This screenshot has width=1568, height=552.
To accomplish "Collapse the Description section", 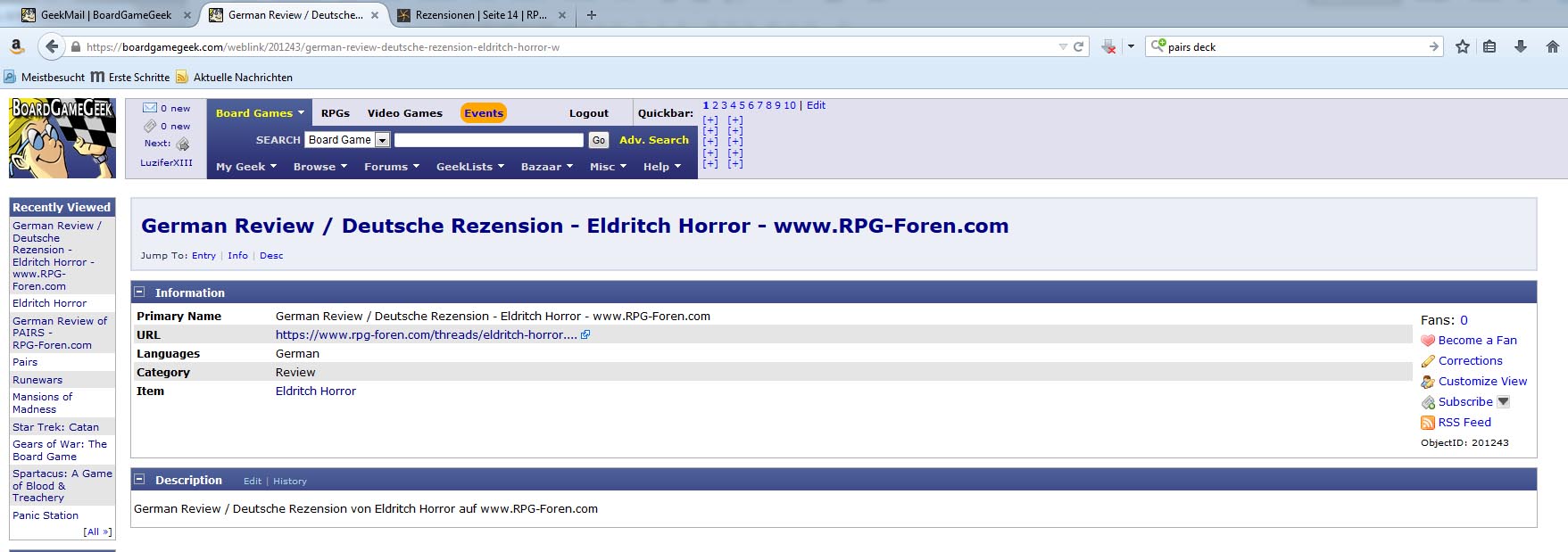I will (x=139, y=480).
